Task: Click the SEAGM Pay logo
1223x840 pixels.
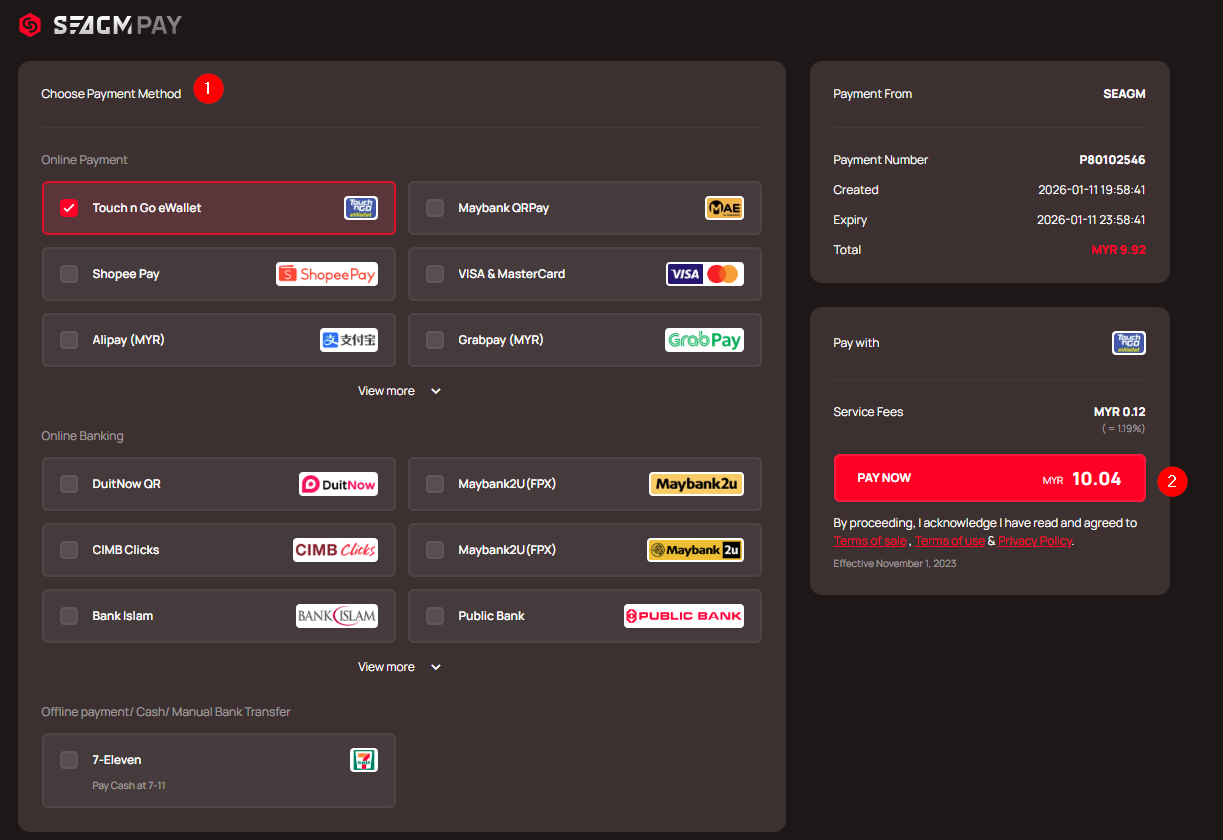Action: pos(100,25)
